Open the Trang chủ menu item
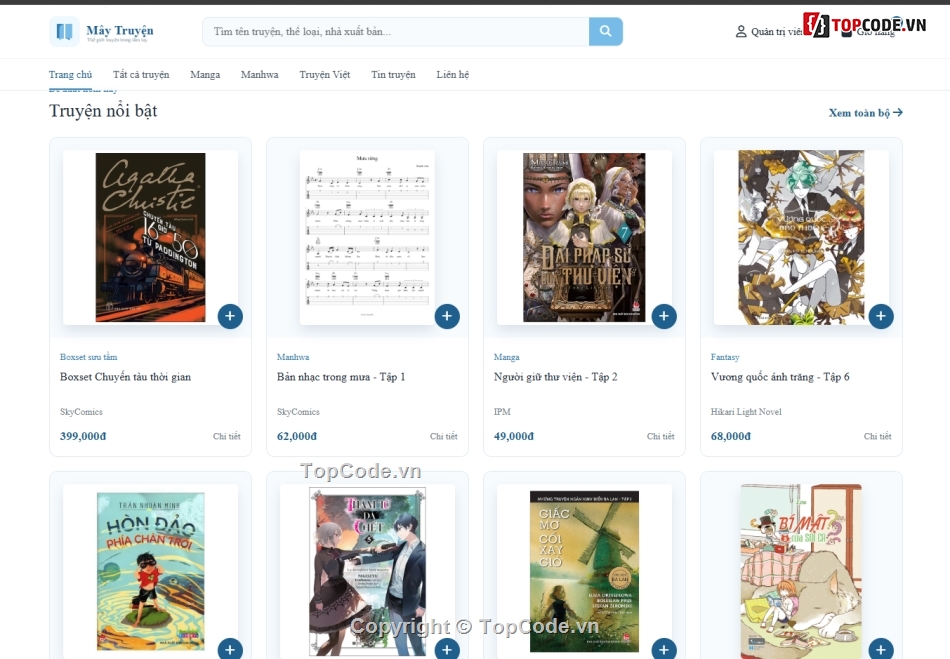 pyautogui.click(x=70, y=75)
